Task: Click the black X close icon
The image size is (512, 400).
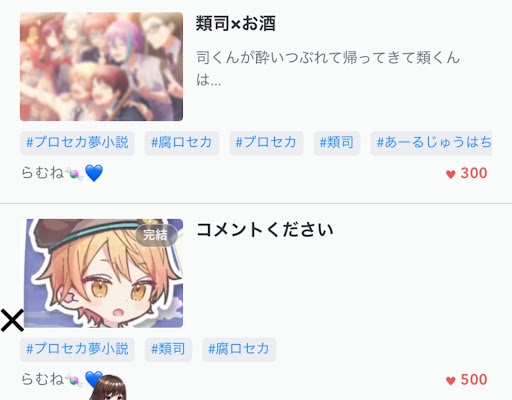Action: coord(12,320)
